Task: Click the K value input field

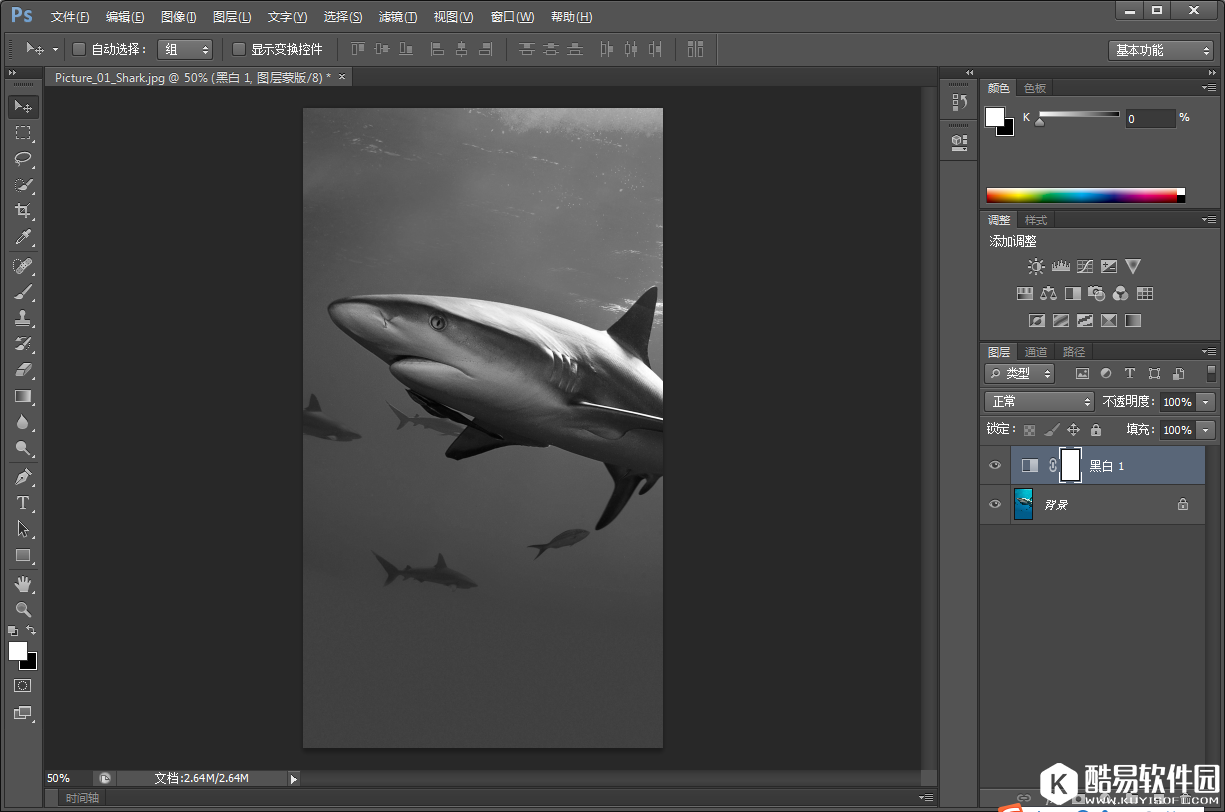Action: (1149, 119)
